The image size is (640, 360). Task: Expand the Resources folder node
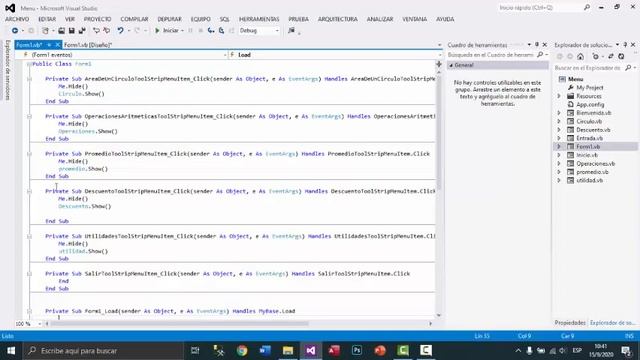pos(559,96)
